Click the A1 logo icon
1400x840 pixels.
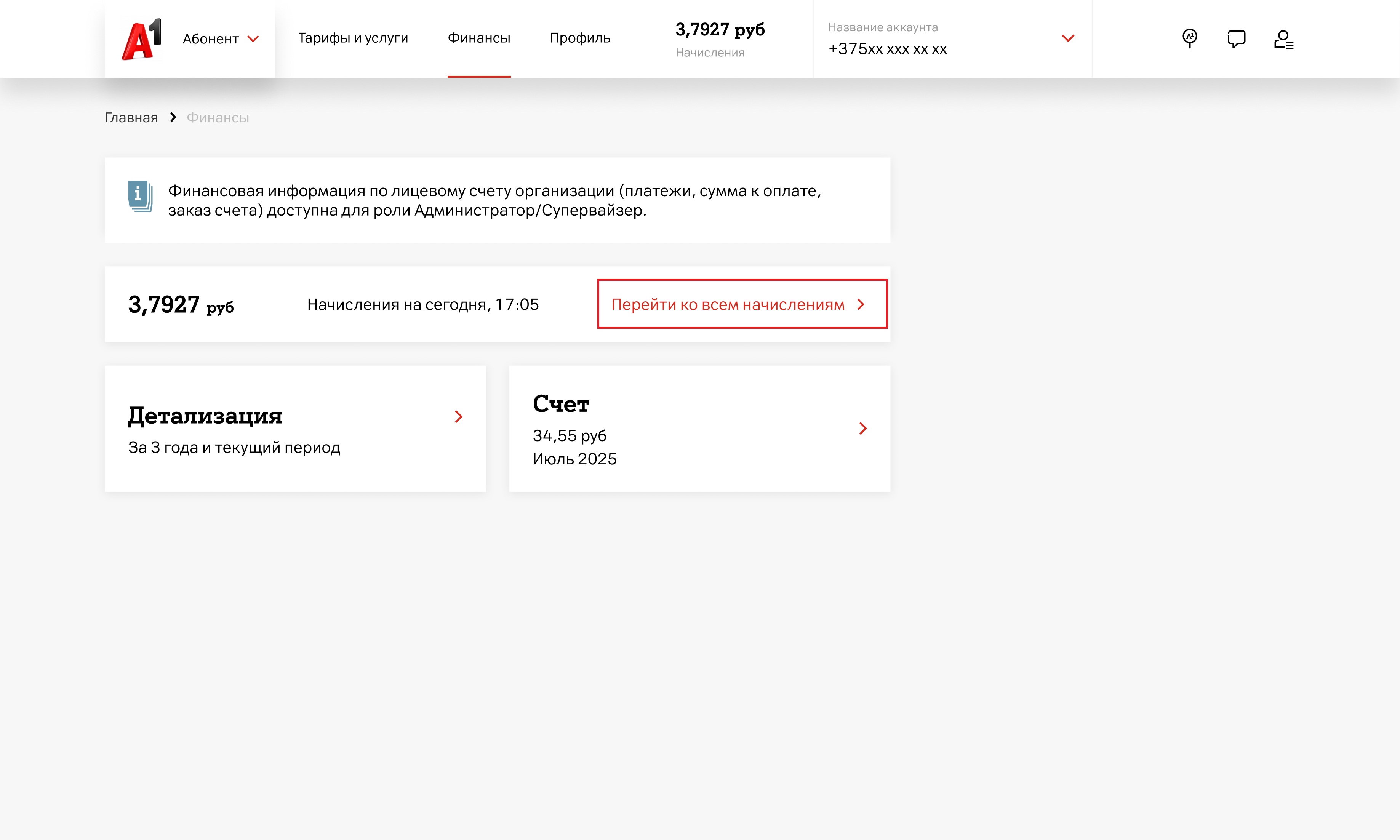141,39
